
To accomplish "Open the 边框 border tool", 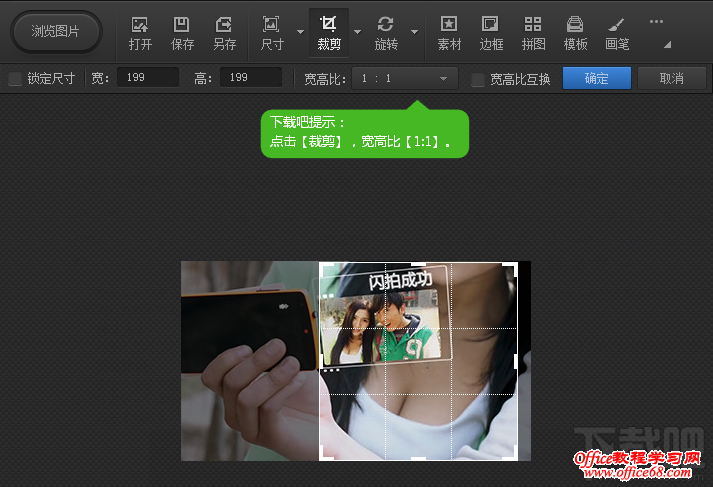I will 491,32.
